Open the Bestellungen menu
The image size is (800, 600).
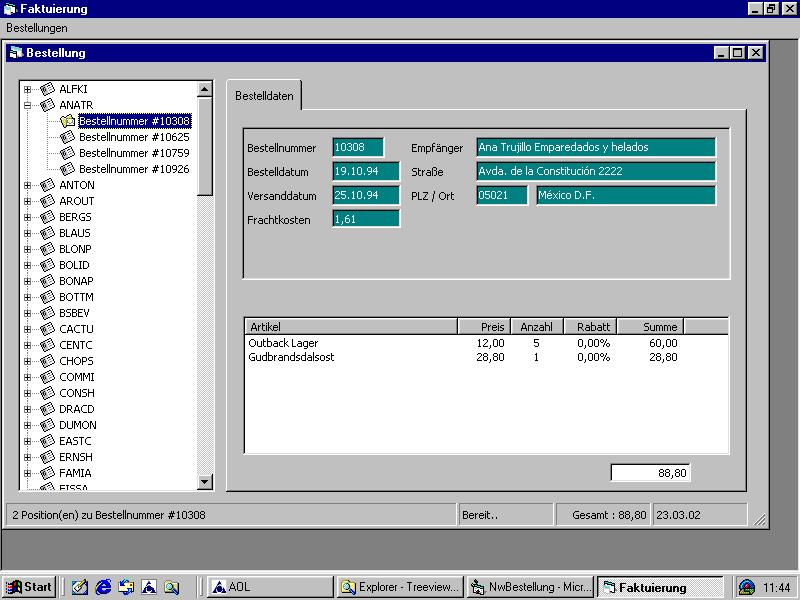(37, 28)
